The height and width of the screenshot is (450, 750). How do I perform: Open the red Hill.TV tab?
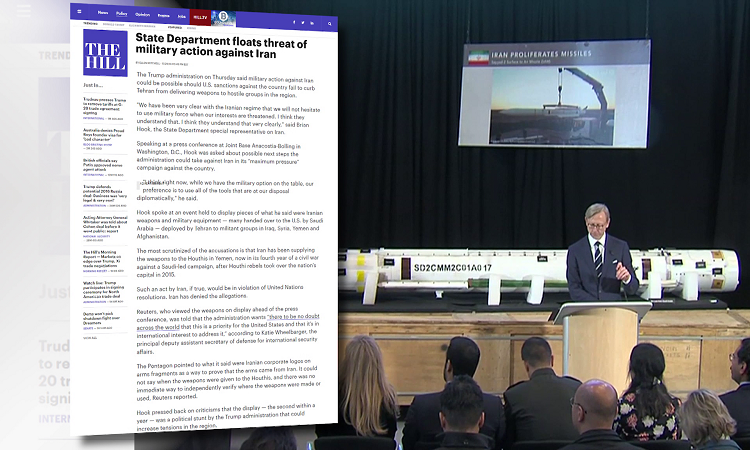coord(200,17)
